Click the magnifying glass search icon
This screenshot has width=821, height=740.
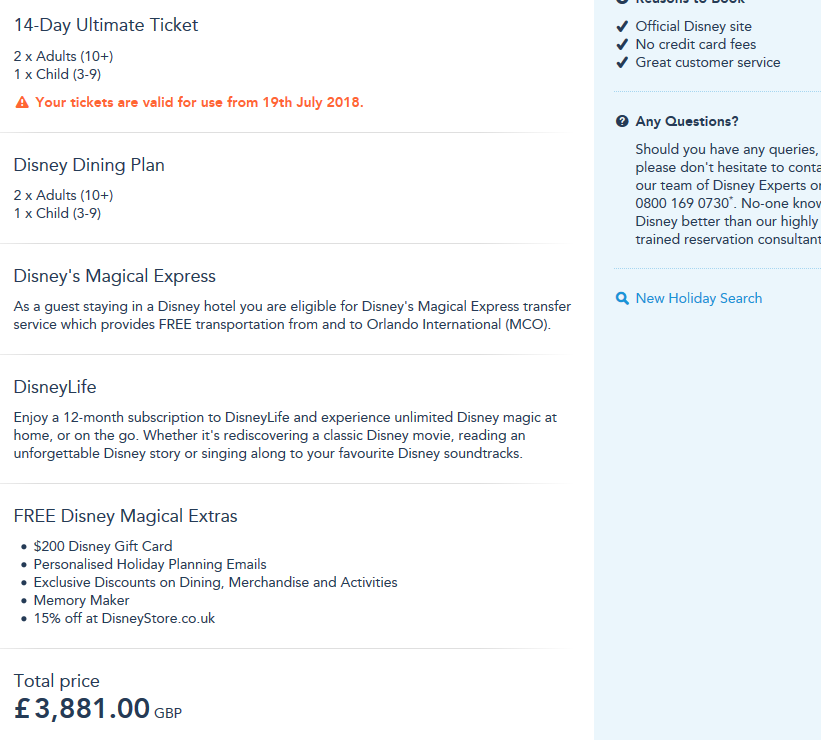(622, 298)
